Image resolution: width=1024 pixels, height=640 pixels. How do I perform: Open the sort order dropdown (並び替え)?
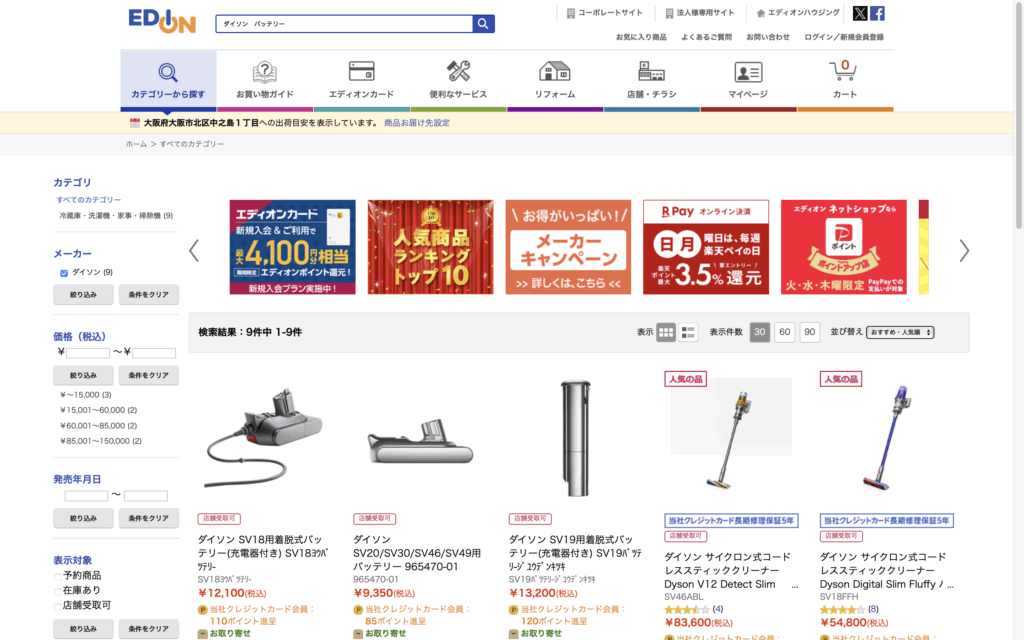pos(900,332)
